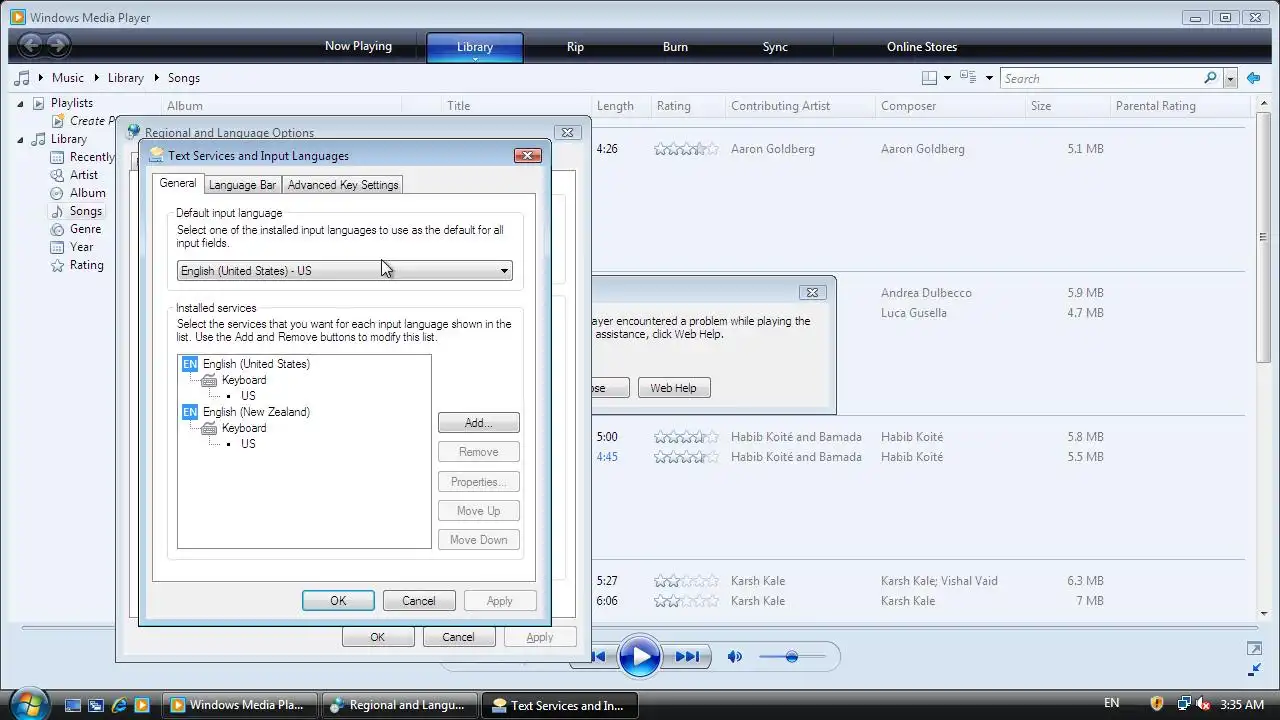Viewport: 1280px width, 720px height.
Task: Expand the breadcrumb arrow after Library
Action: pyautogui.click(x=157, y=78)
